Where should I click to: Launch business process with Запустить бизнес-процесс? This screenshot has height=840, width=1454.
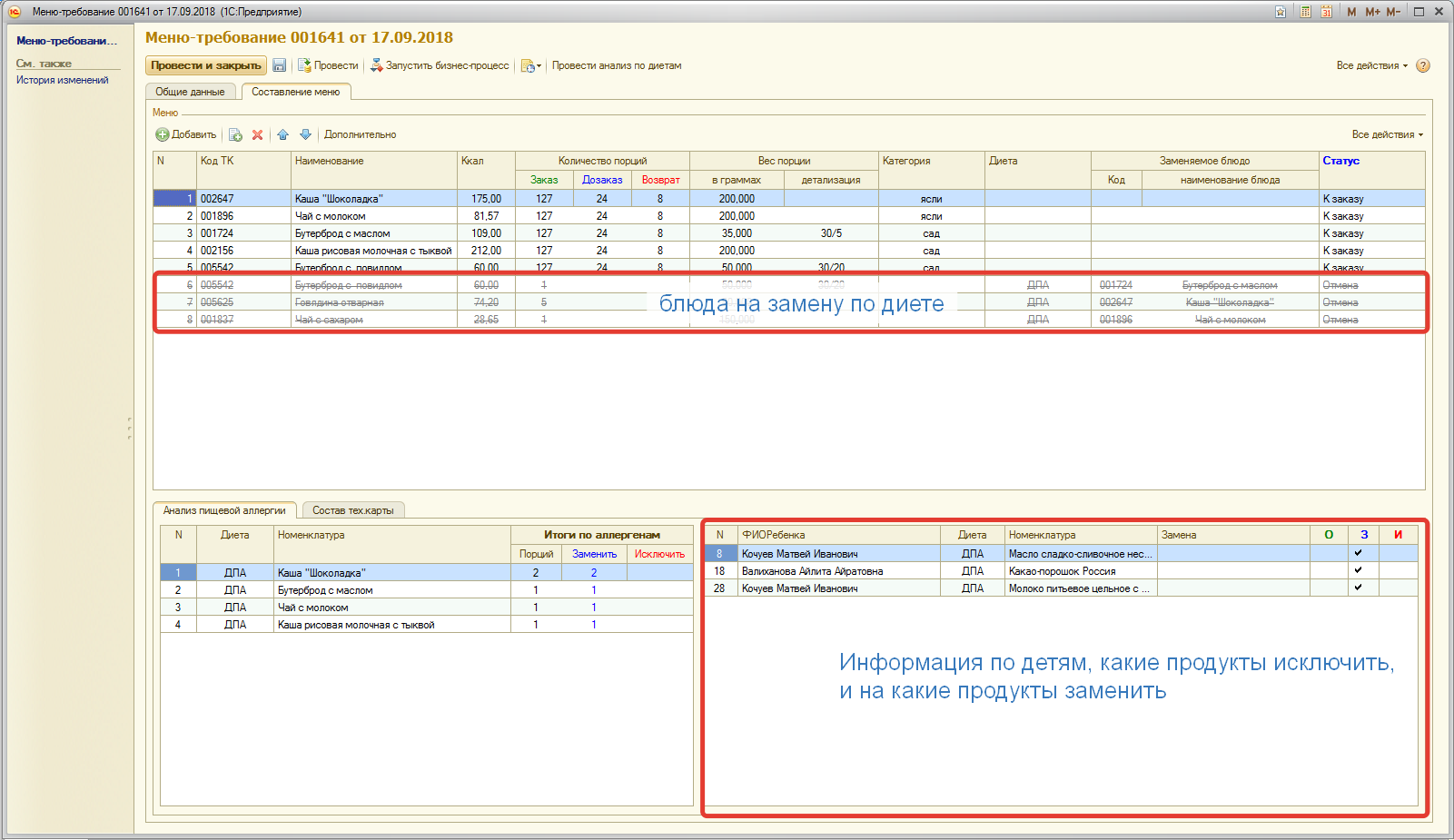[440, 65]
